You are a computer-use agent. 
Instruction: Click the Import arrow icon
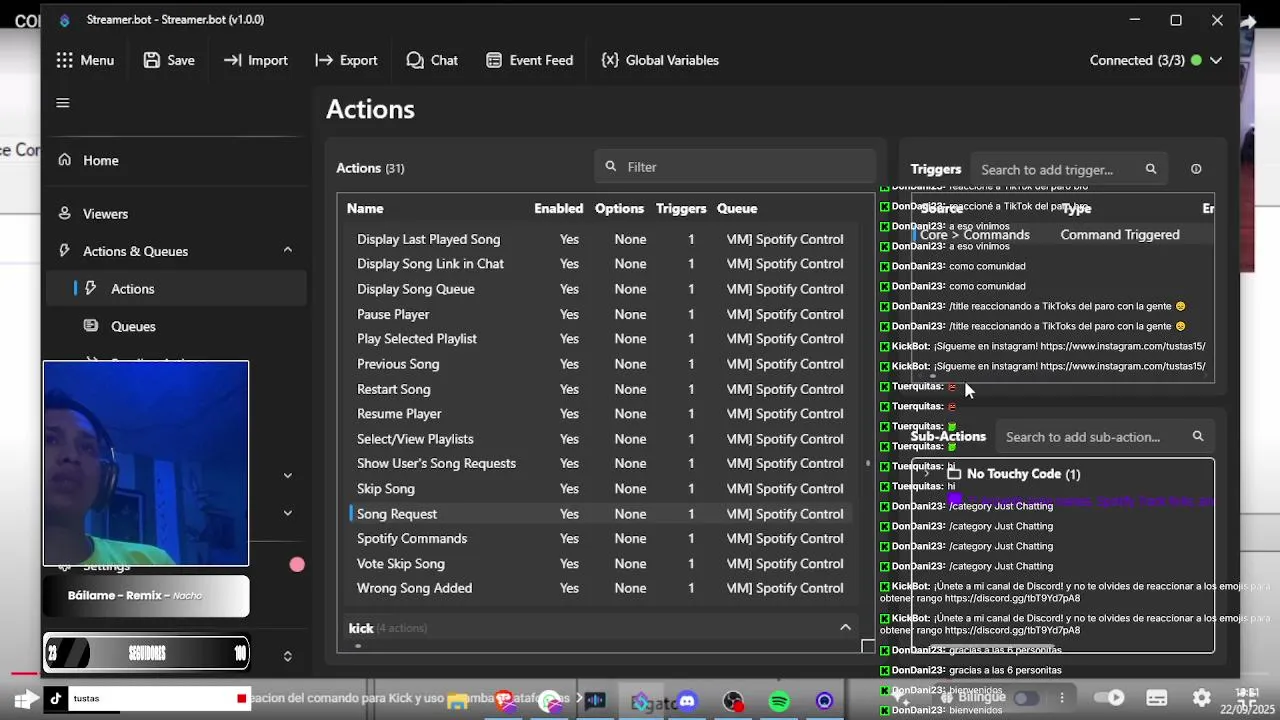(x=232, y=60)
